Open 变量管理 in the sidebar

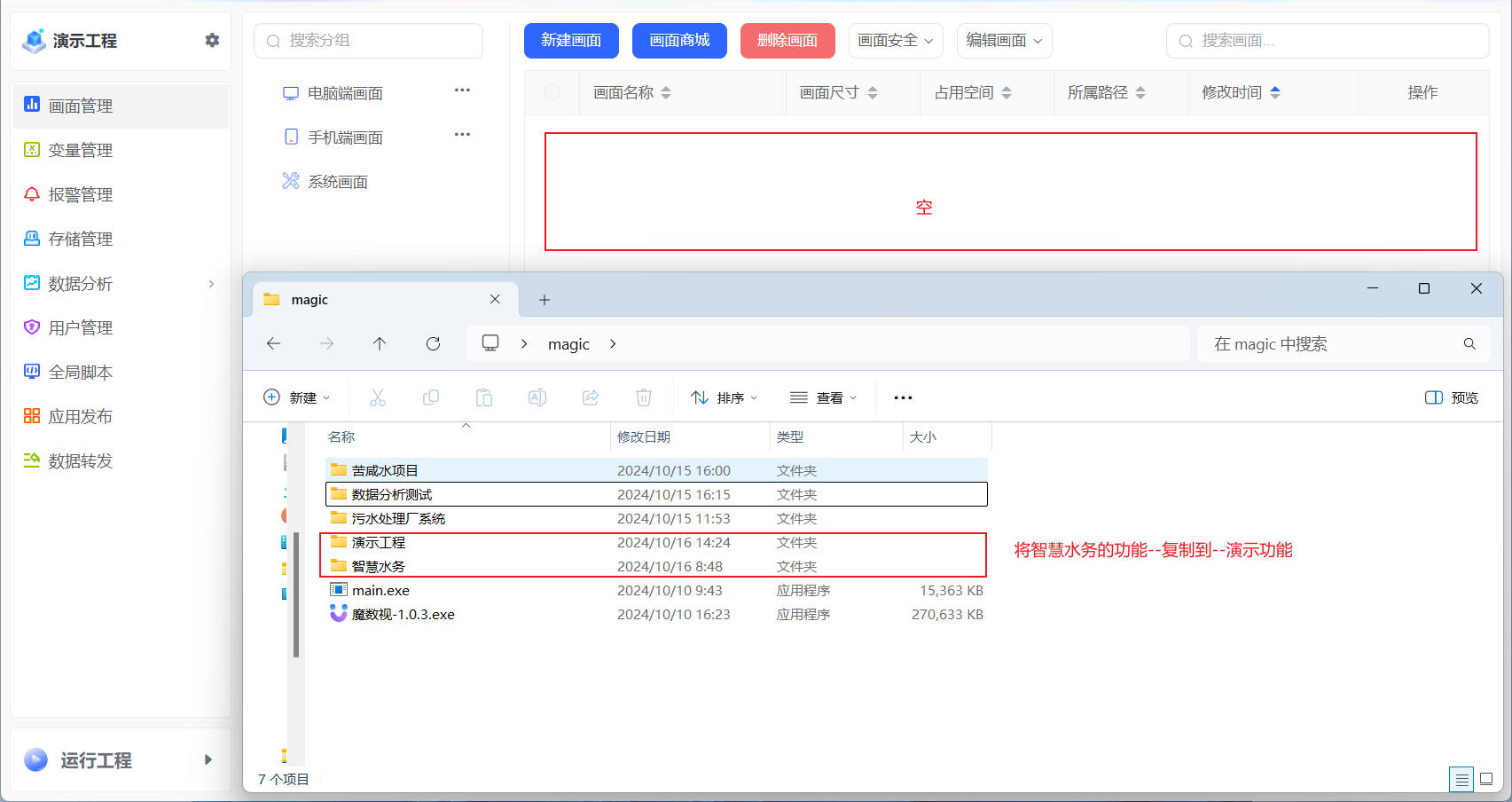tap(80, 150)
